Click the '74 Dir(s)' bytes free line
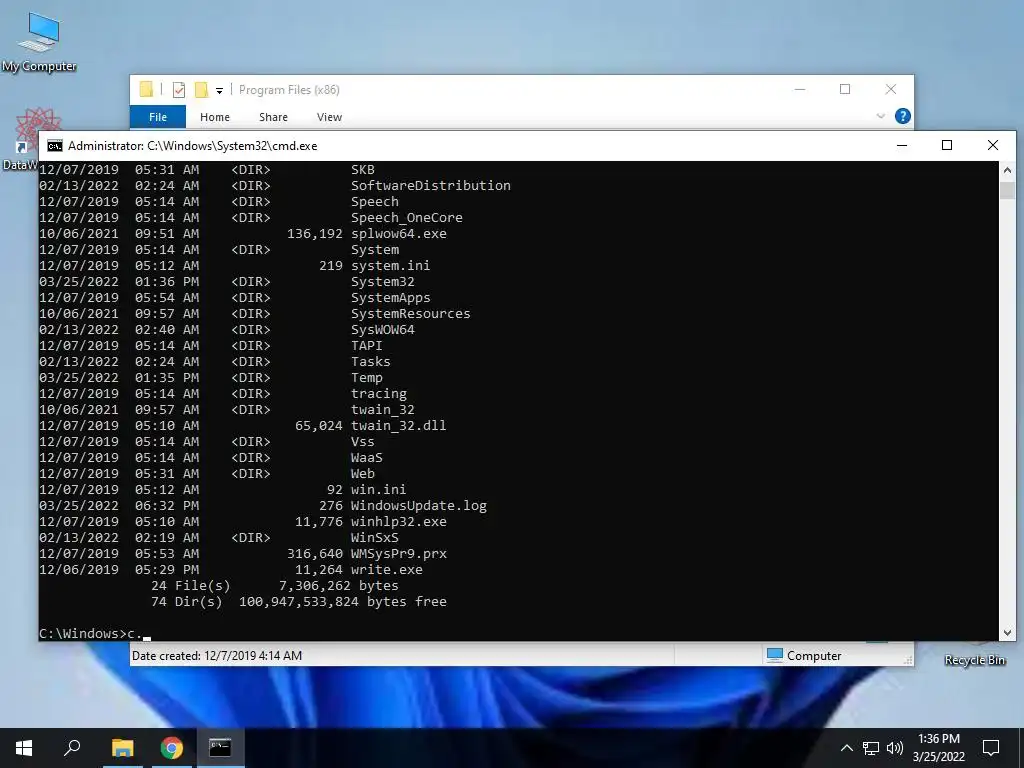1024x768 pixels. (x=298, y=601)
